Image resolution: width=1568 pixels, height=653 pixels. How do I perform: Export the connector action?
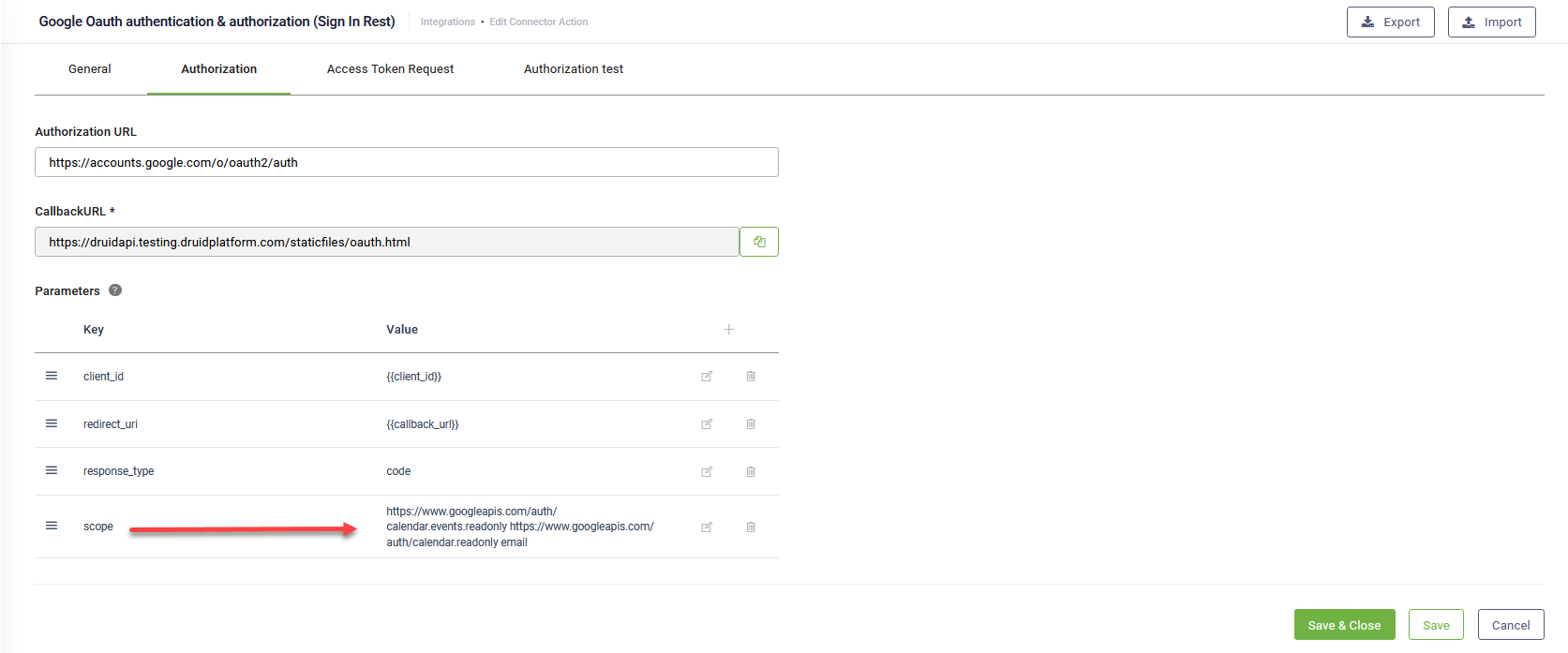[1391, 22]
